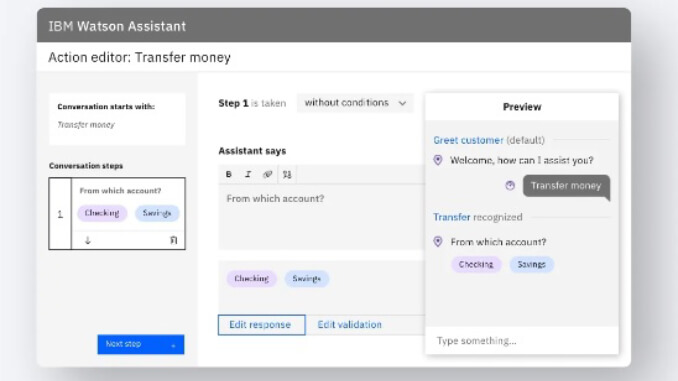Click the Savings chip in conversation step 1 card
This screenshot has width=678, height=381.
coord(157,213)
